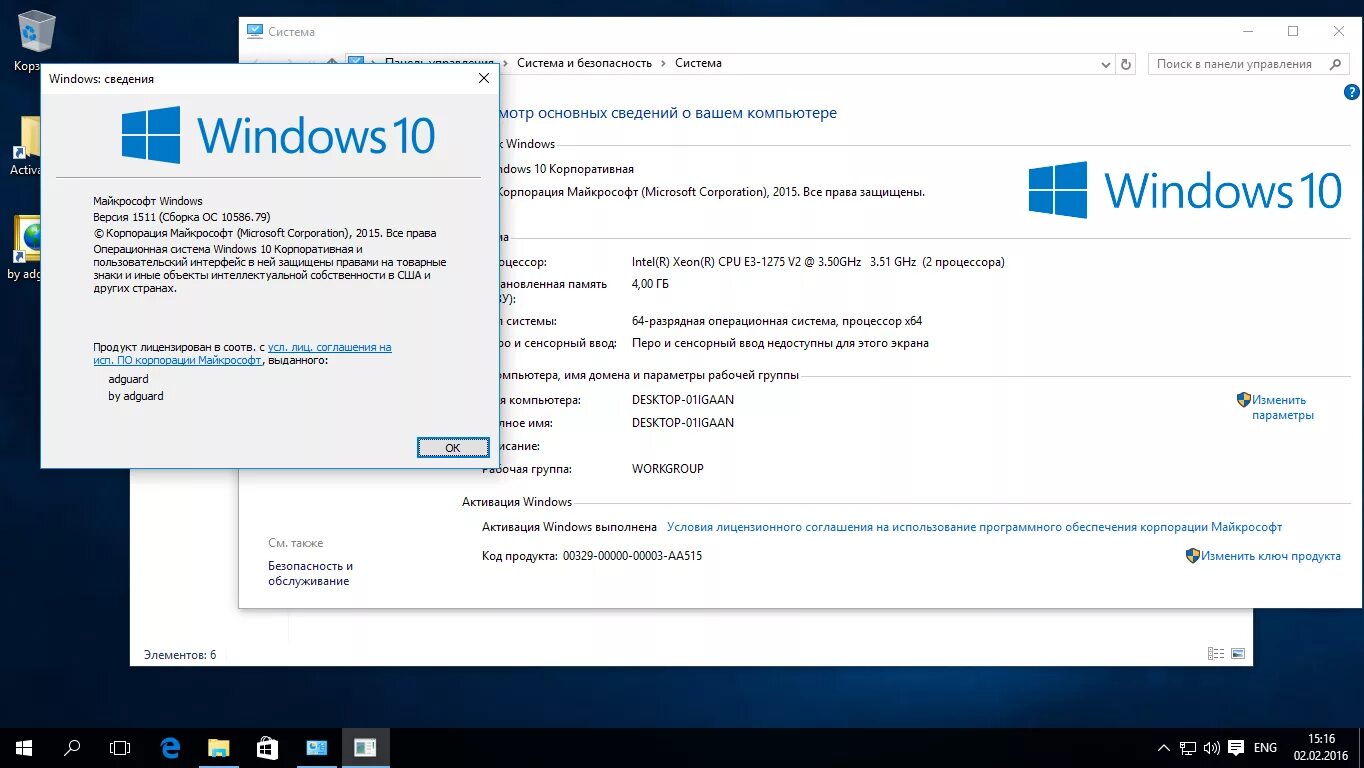Screen dimensions: 1364x768
Task: Maximize the Система window
Action: point(1293,31)
